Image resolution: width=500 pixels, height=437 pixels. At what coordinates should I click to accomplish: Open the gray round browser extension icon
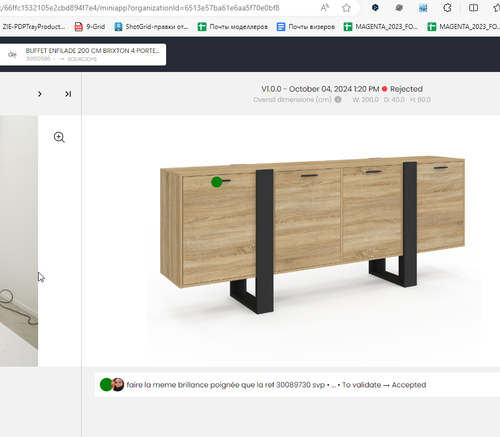pos(399,8)
